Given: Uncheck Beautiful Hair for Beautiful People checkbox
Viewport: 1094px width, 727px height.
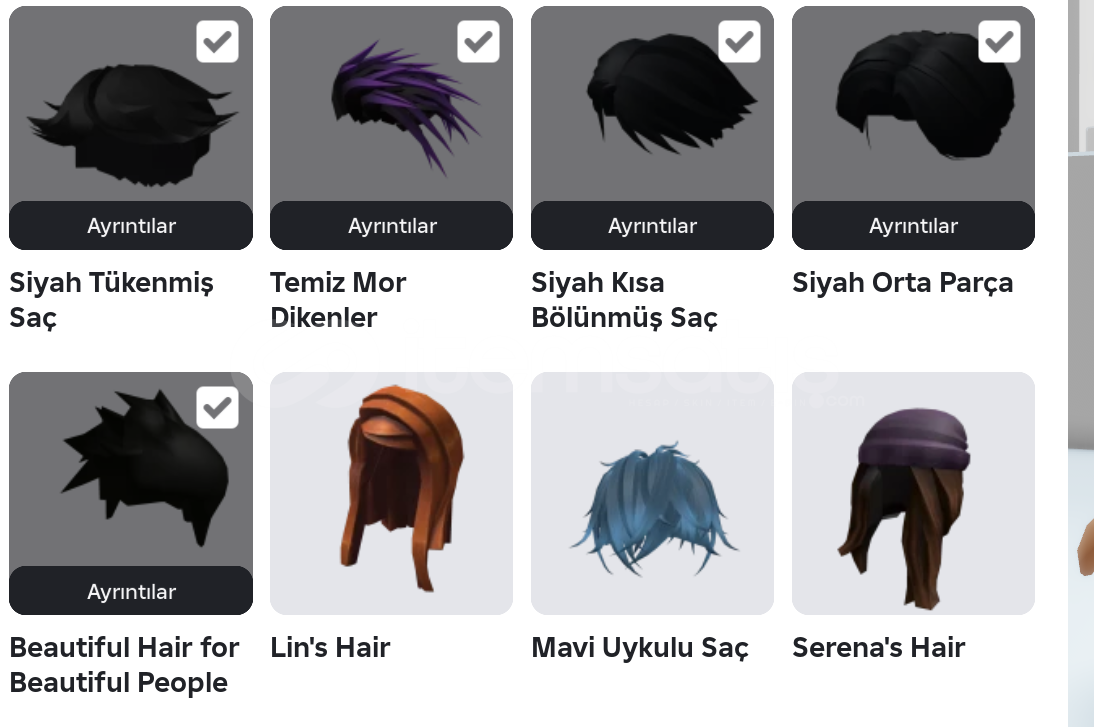Looking at the screenshot, I should coord(217,407).
